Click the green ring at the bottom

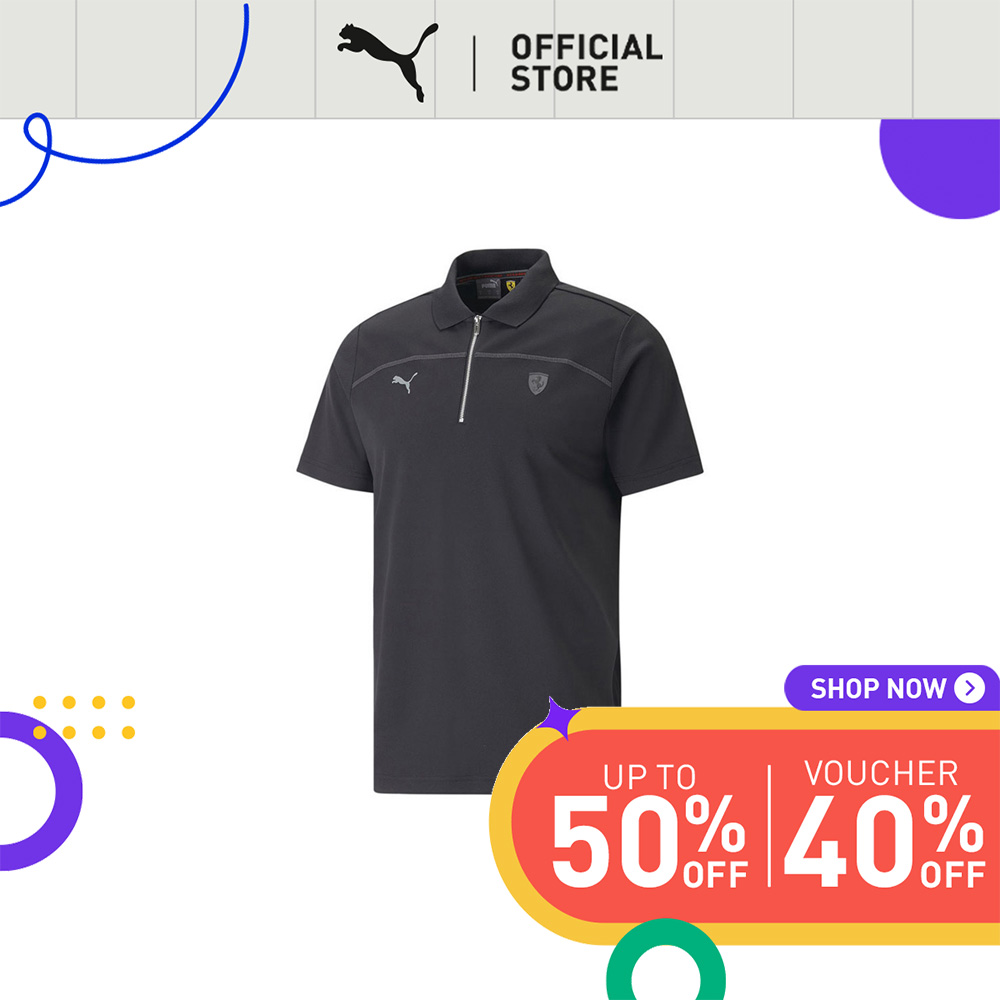pos(666,959)
